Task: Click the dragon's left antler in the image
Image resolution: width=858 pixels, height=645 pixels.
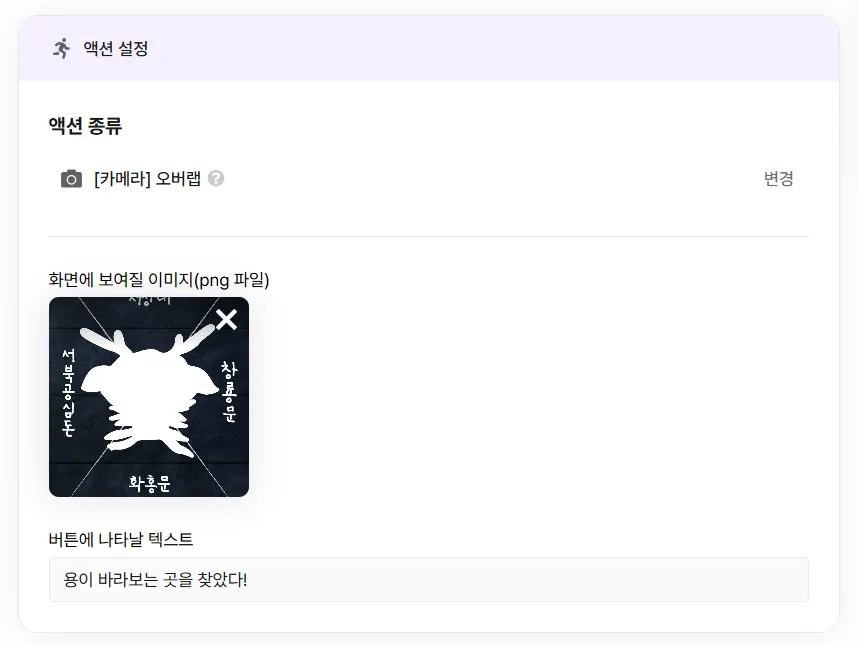Action: [103, 340]
